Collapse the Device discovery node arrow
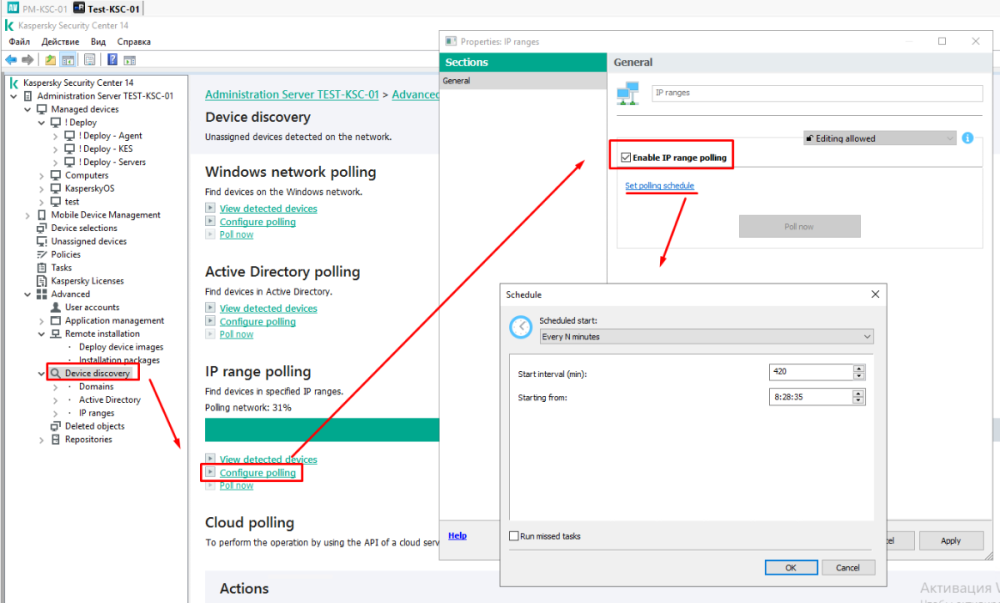 41,374
